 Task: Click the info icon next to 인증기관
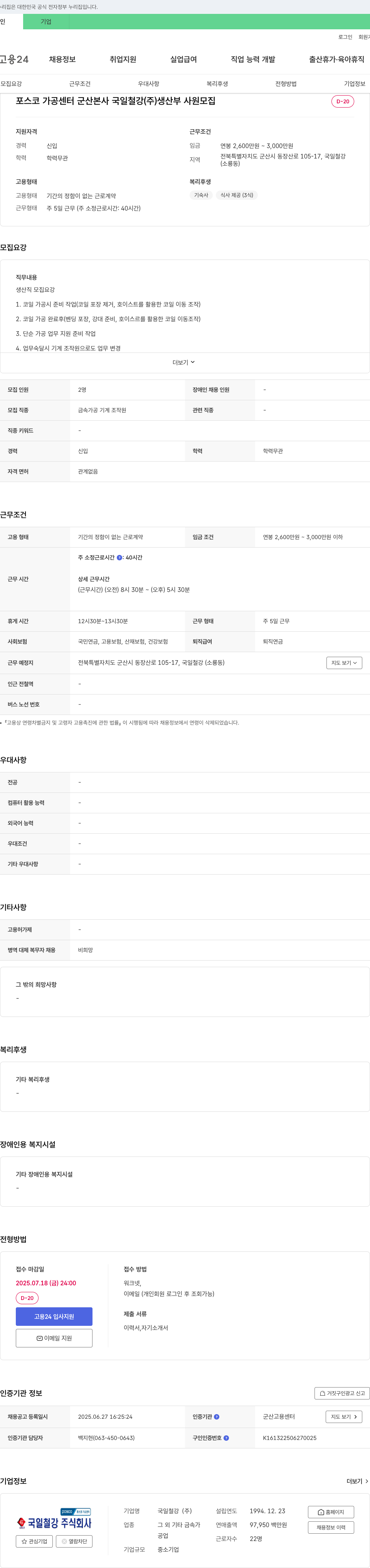pos(217,1416)
